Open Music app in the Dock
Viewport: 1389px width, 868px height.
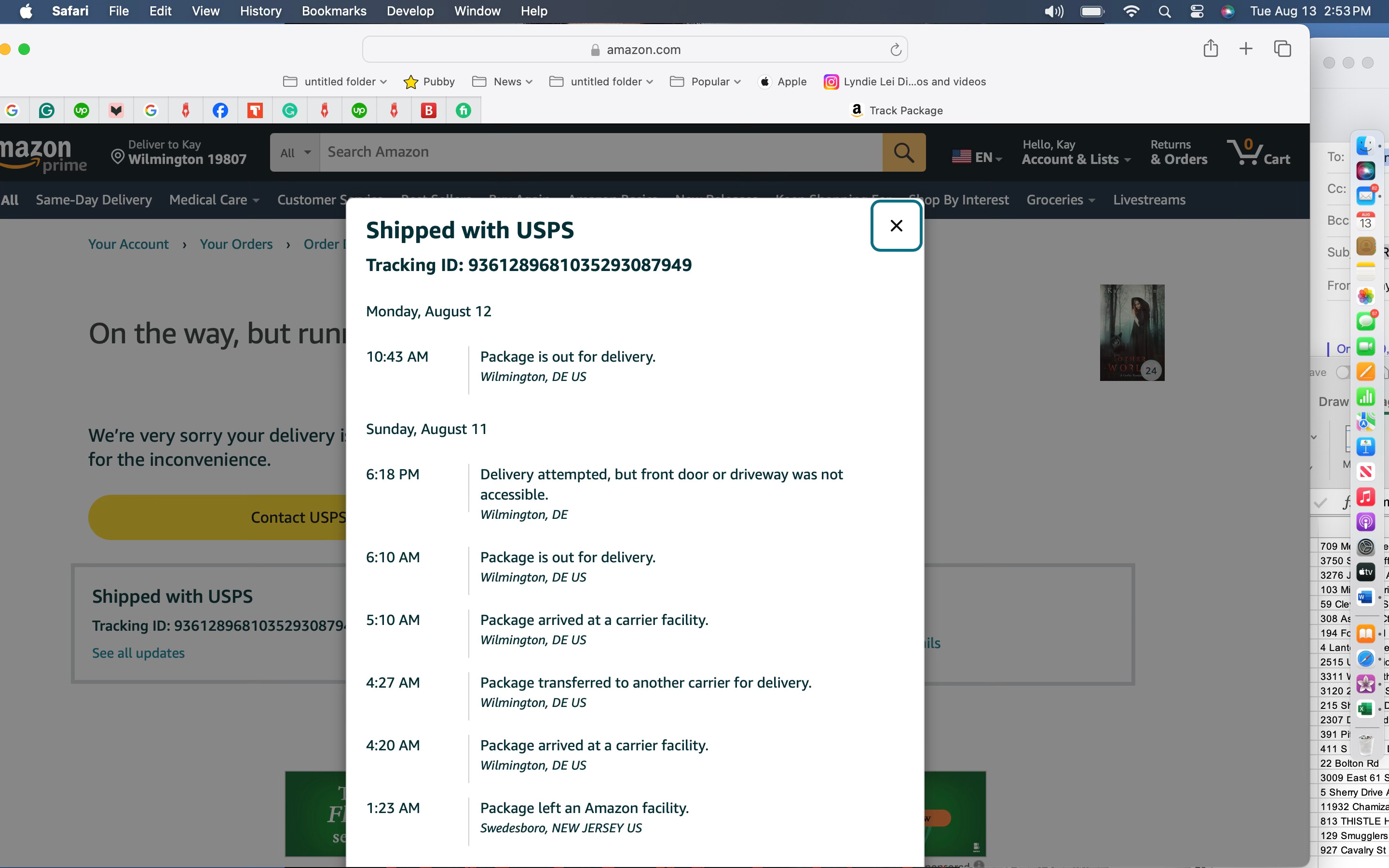[1365, 497]
